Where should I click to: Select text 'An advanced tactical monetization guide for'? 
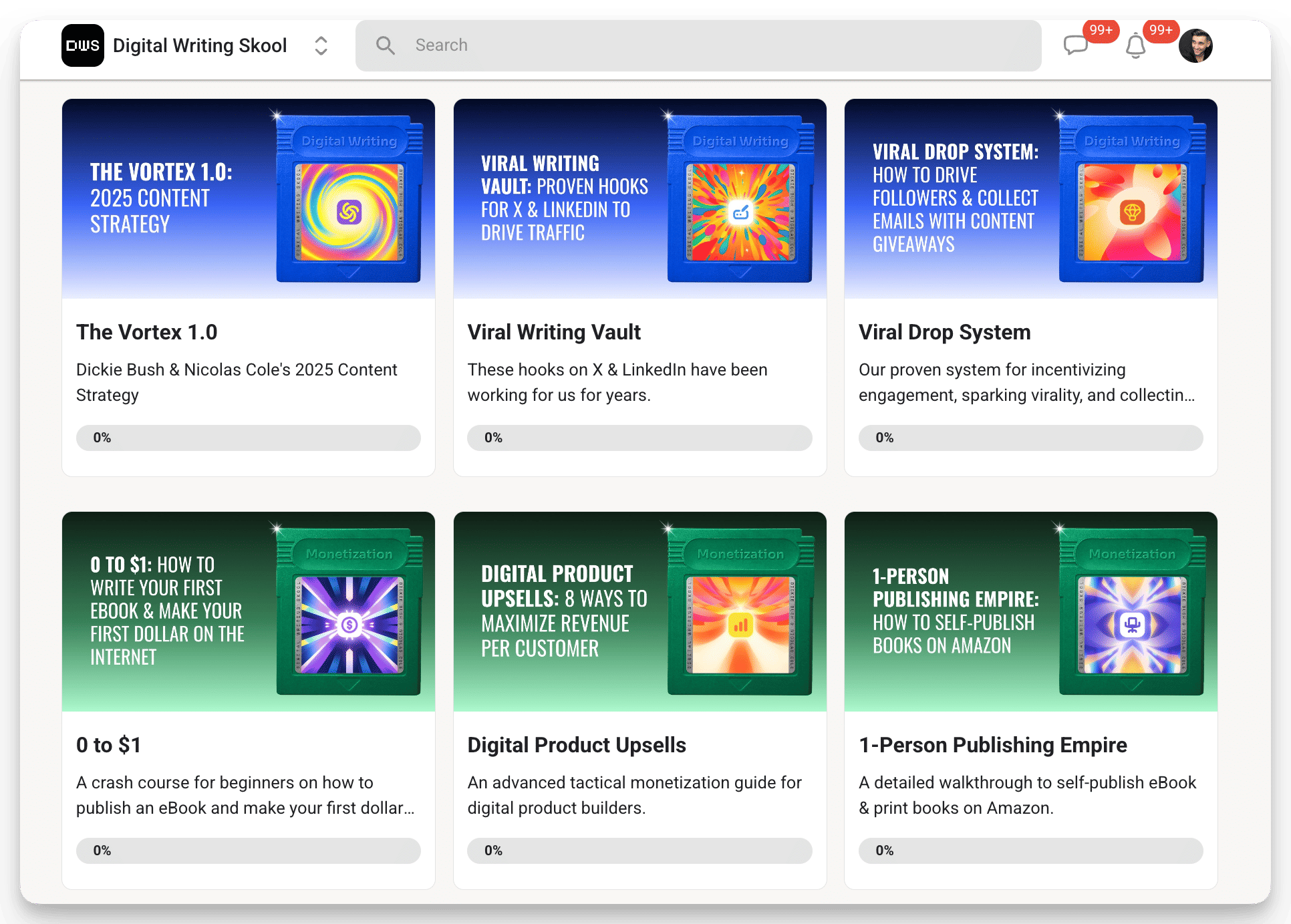pos(635,782)
